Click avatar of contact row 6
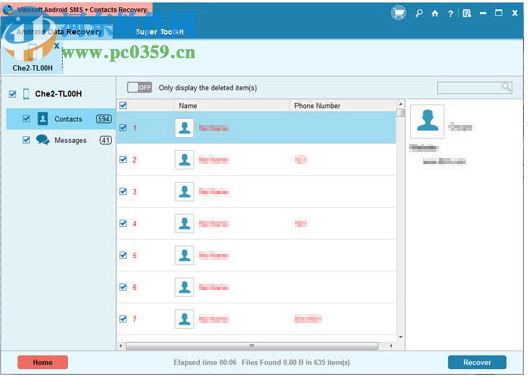The width and height of the screenshot is (528, 378). pyautogui.click(x=184, y=287)
